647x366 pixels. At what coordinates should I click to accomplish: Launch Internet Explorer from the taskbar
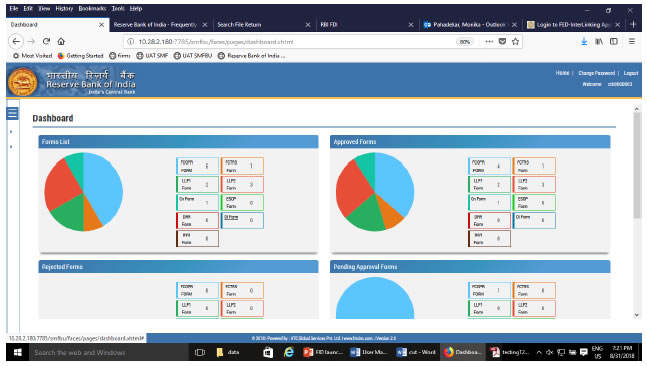[x=289, y=352]
